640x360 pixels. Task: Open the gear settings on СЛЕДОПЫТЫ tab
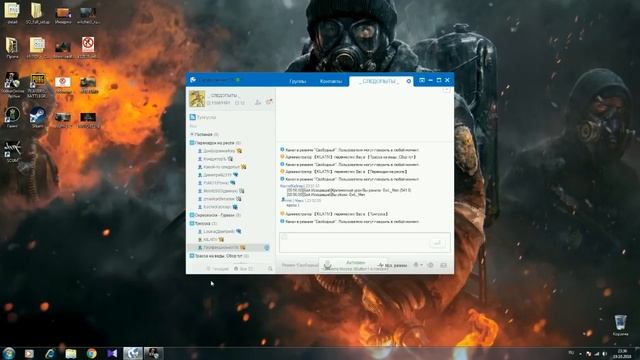pos(409,81)
